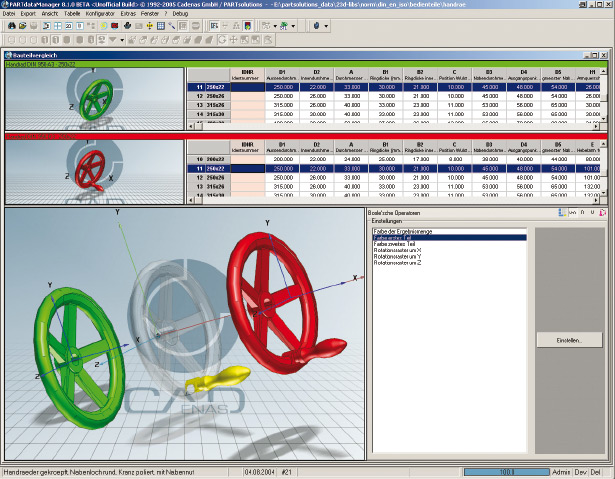This screenshot has height=479, width=615.
Task: Click the green tree DFL icon
Action: click(284, 25)
